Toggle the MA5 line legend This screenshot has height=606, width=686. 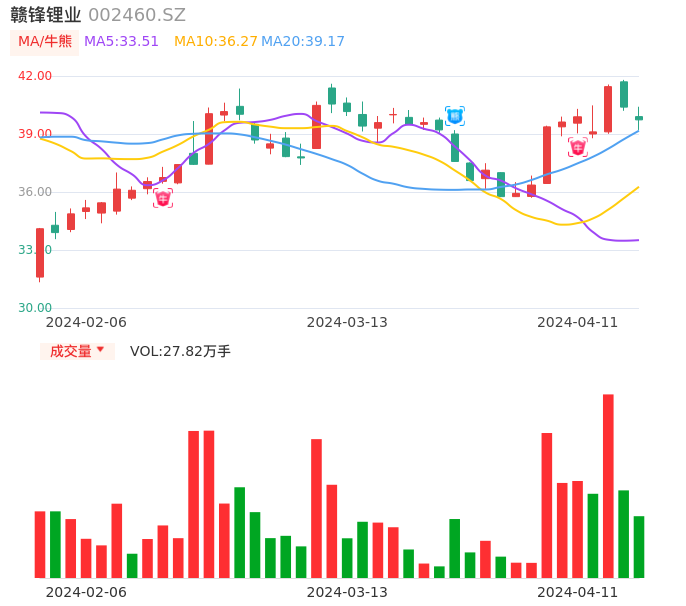pyautogui.click(x=121, y=42)
